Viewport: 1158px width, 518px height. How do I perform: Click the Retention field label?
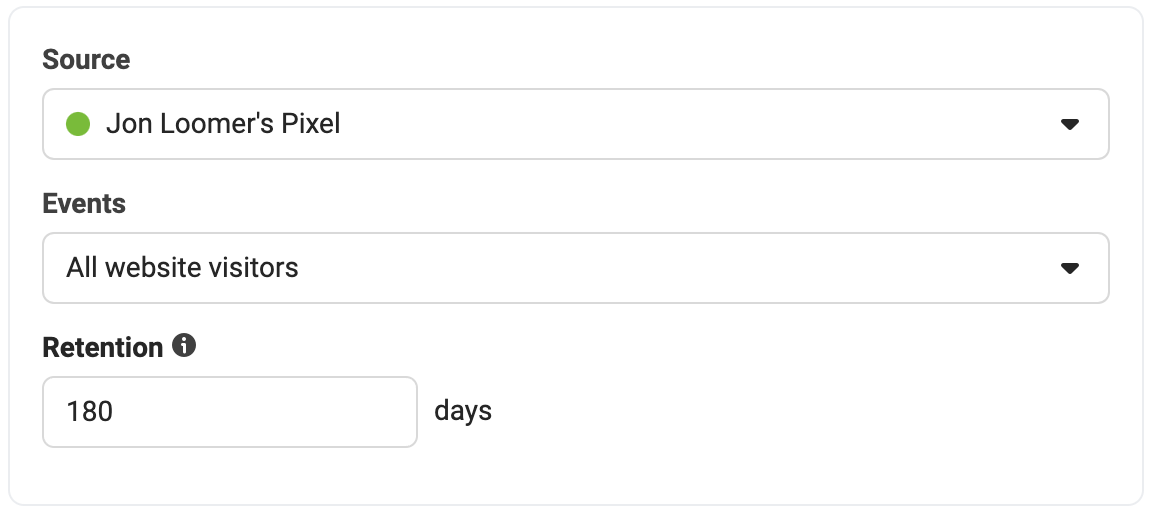point(103,347)
